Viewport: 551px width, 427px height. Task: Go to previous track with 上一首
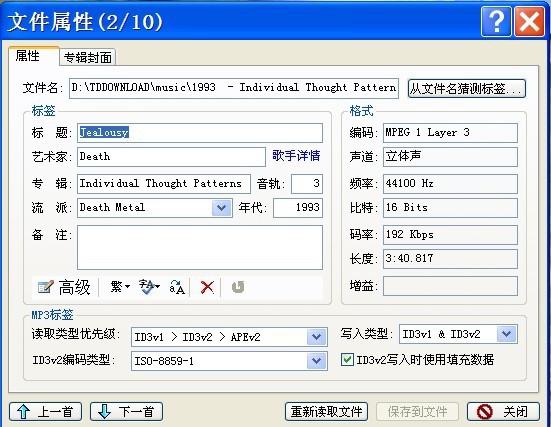(x=46, y=412)
